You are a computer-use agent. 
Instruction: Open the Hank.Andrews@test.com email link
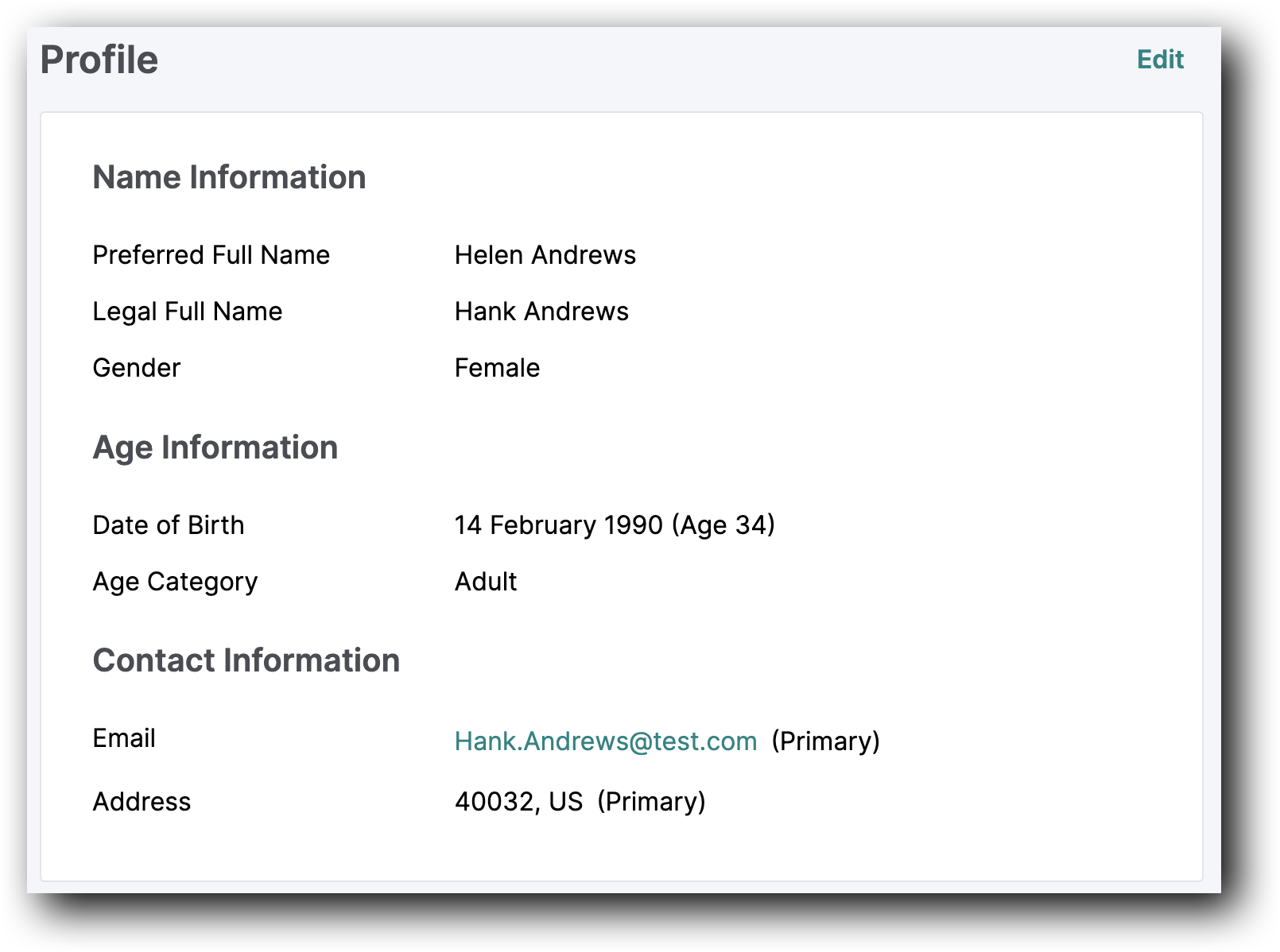click(x=605, y=741)
